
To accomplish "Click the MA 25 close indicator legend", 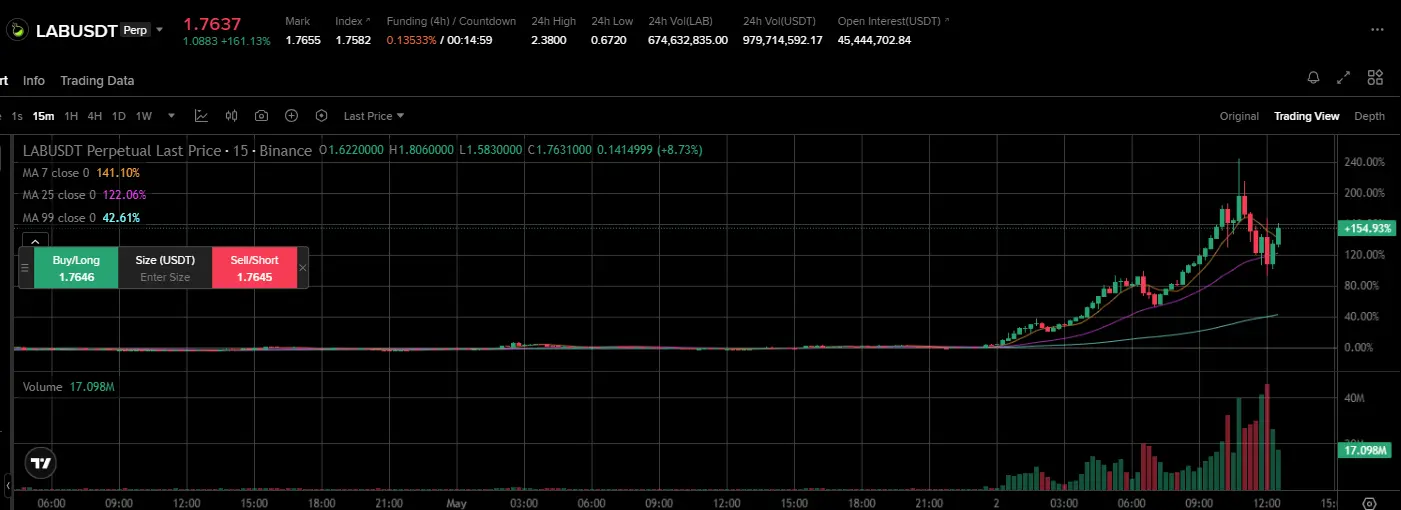I will click(84, 195).
